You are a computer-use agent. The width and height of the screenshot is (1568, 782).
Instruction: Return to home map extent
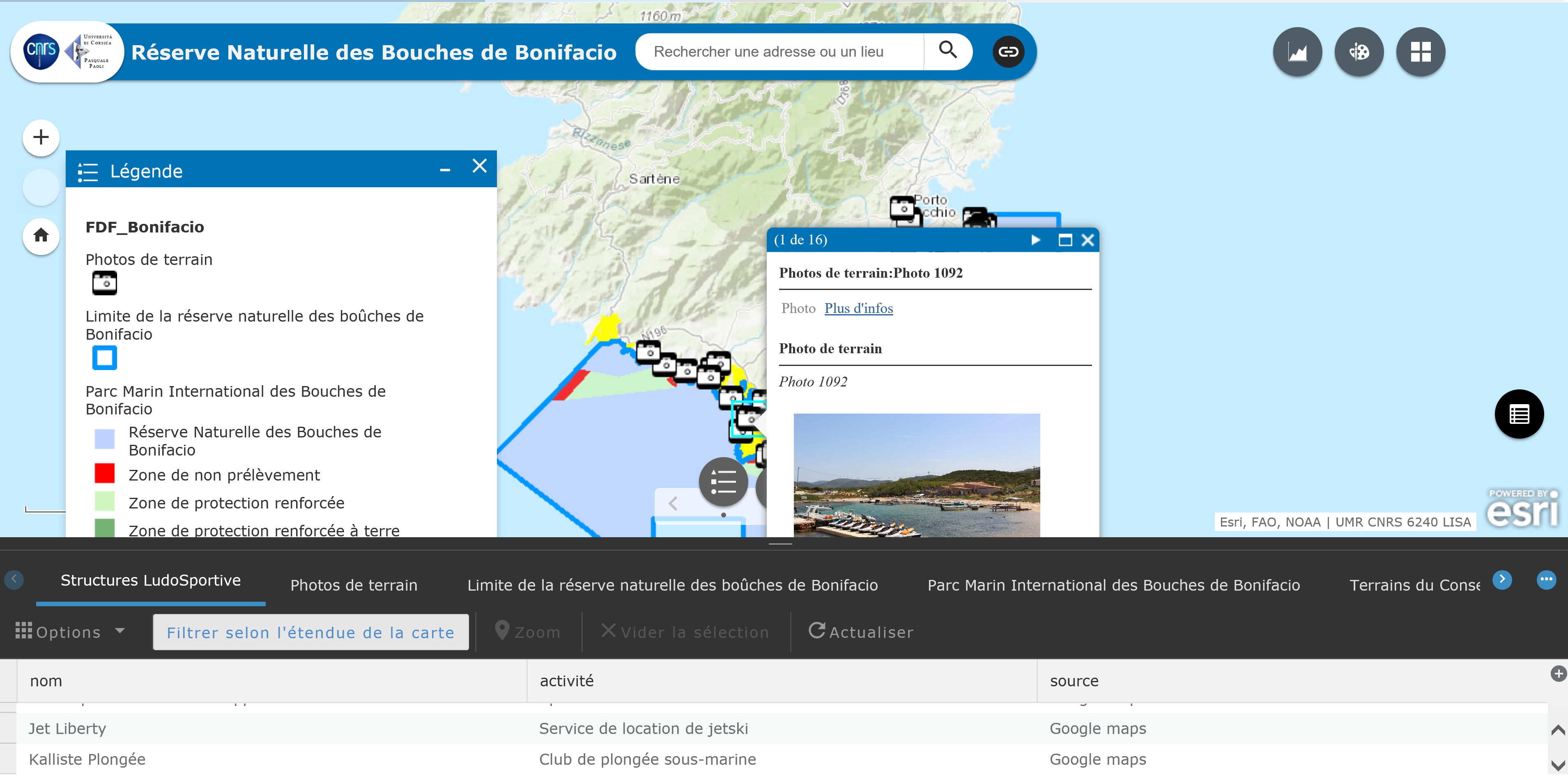point(41,235)
